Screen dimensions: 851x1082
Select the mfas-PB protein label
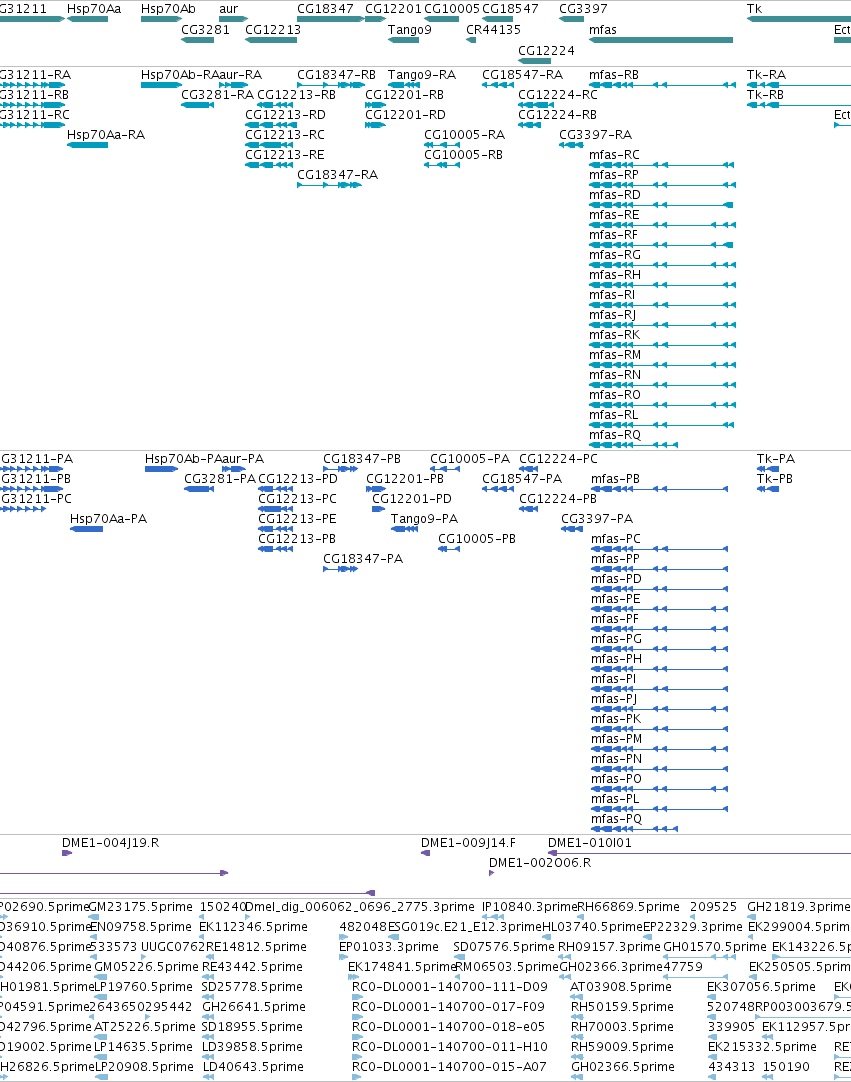[x=615, y=479]
